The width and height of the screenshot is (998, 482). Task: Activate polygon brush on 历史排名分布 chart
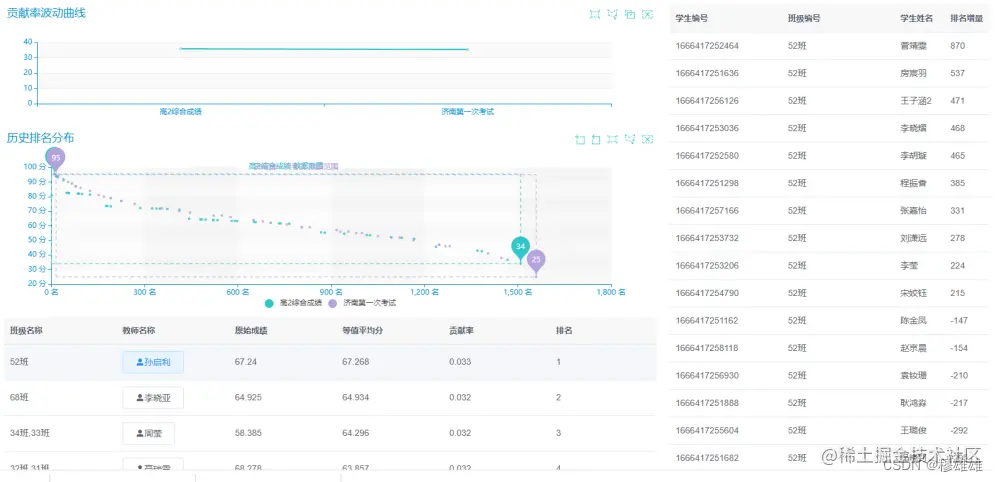pyautogui.click(x=630, y=139)
